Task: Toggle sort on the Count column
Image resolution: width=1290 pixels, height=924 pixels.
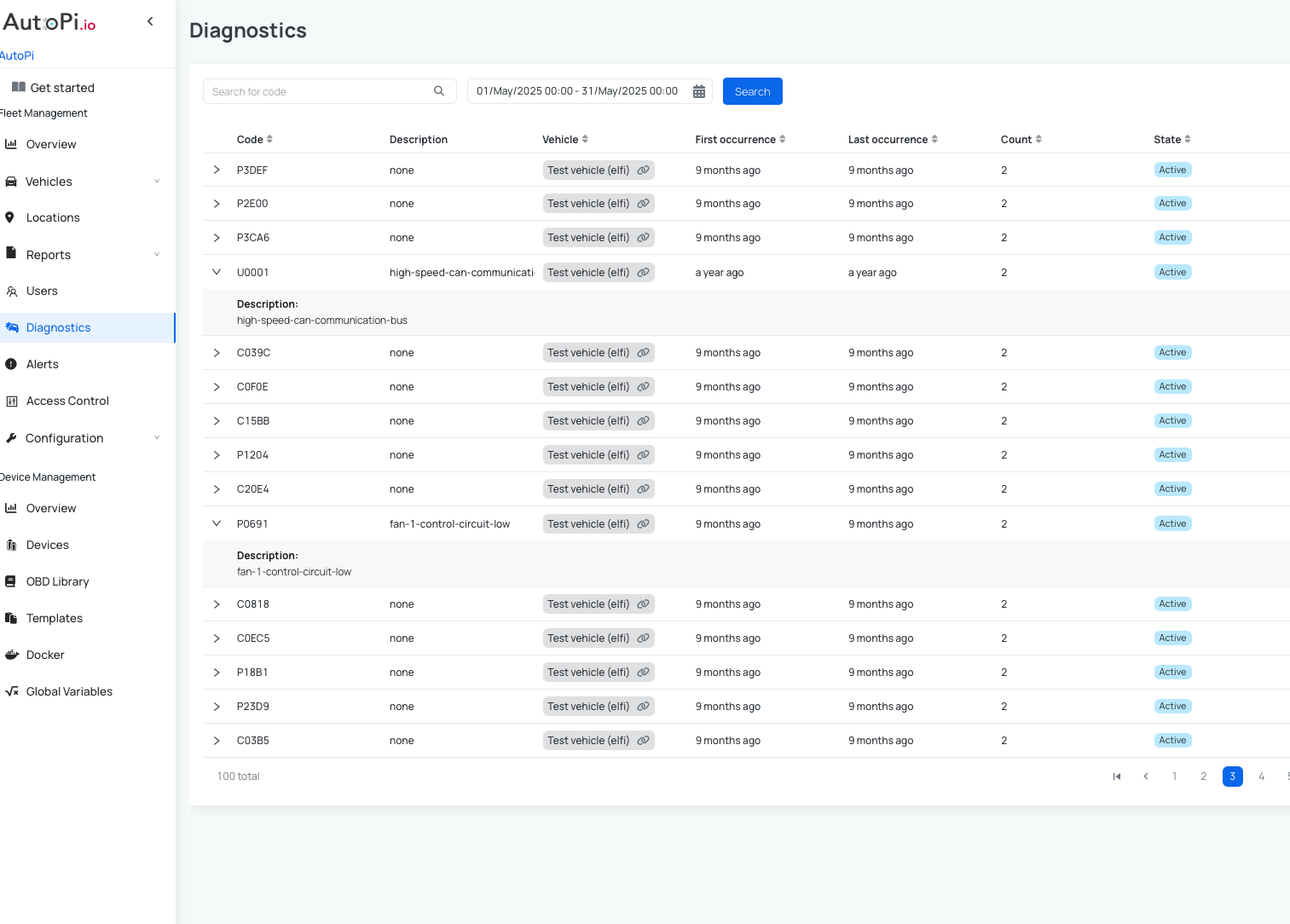Action: (1038, 139)
